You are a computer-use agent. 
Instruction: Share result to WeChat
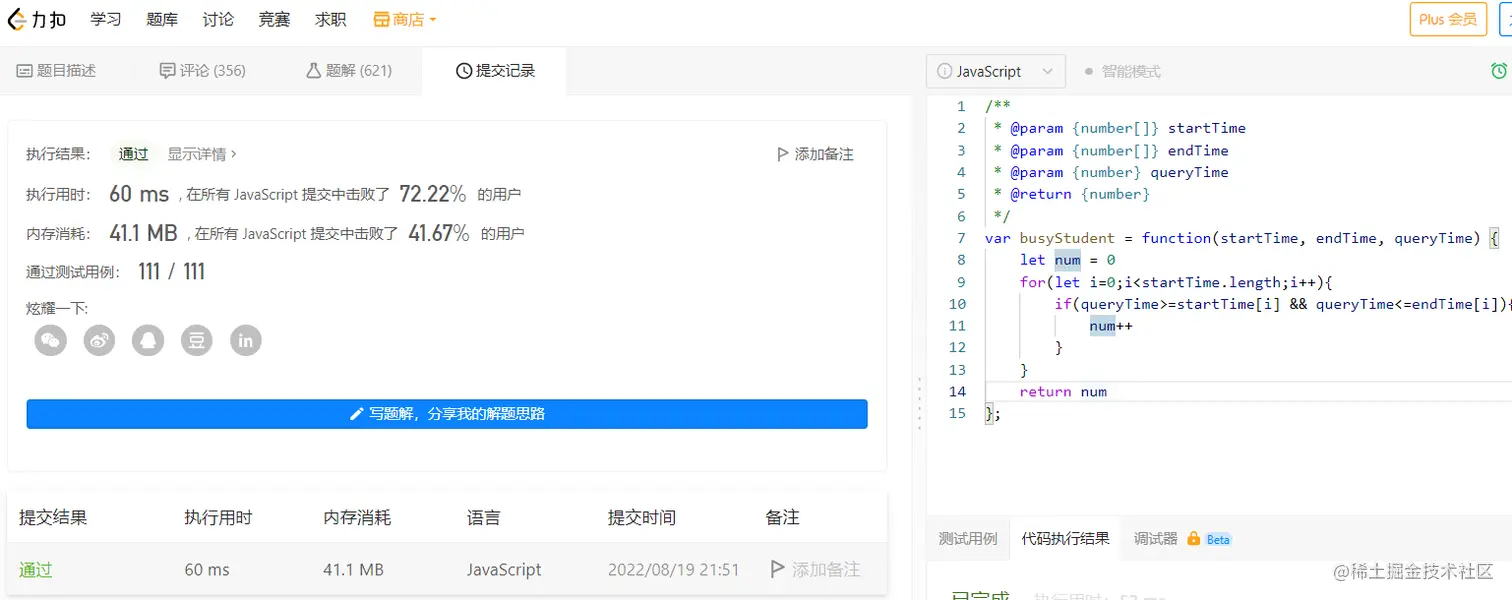tap(51, 340)
